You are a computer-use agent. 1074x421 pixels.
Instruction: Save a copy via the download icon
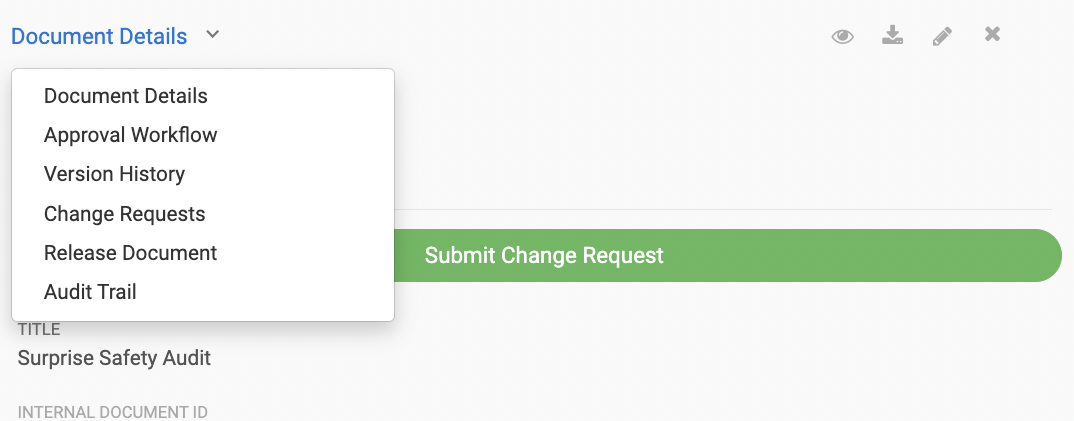tap(892, 35)
